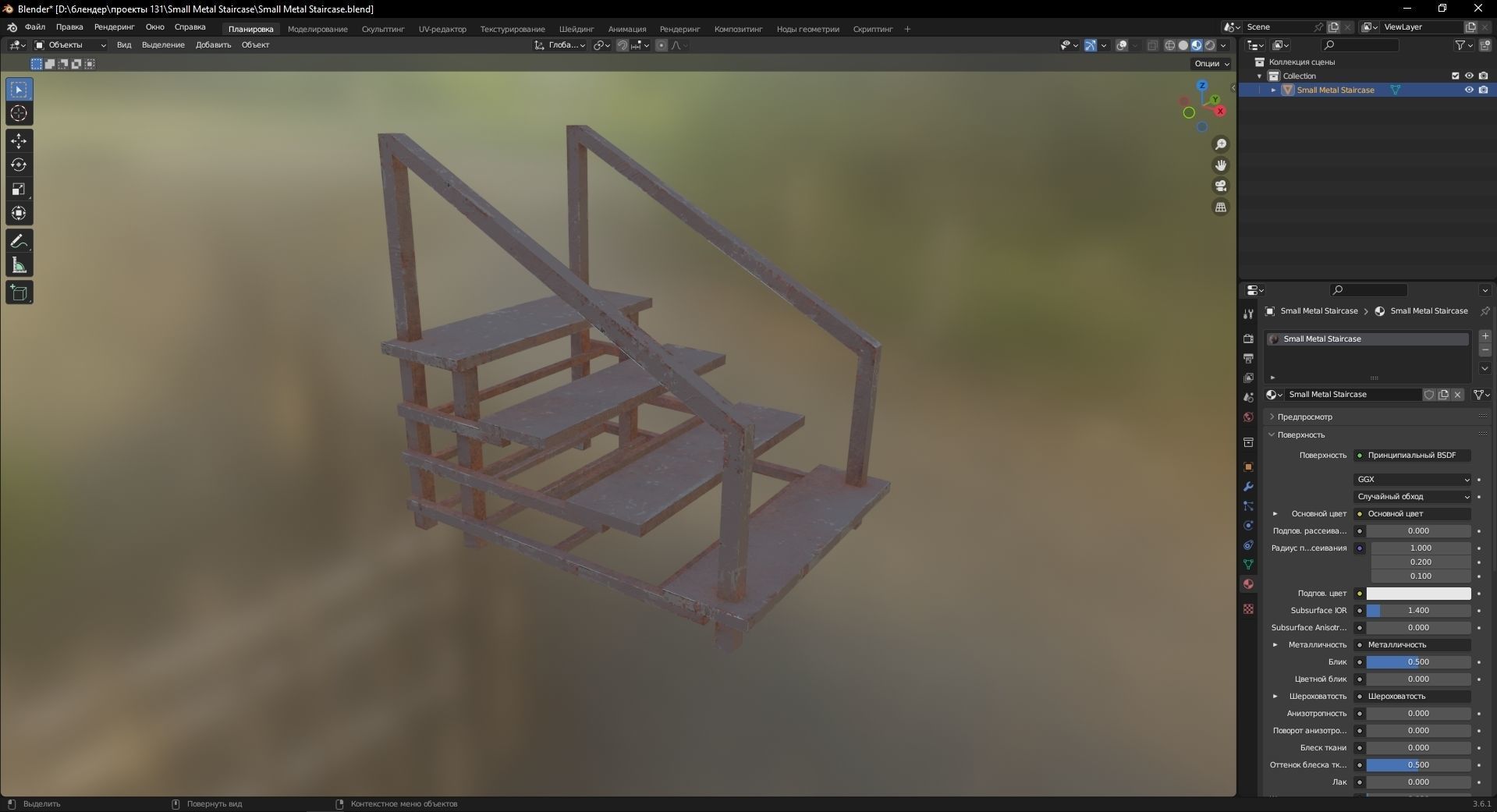Switch to solid viewport shading
Screen dimensions: 1497x812
[x=1183, y=45]
